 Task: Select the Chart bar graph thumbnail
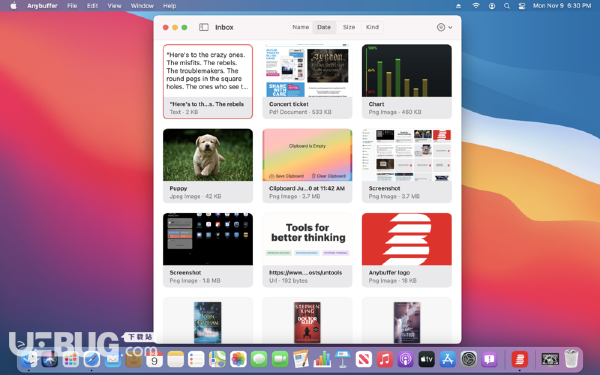[x=407, y=71]
